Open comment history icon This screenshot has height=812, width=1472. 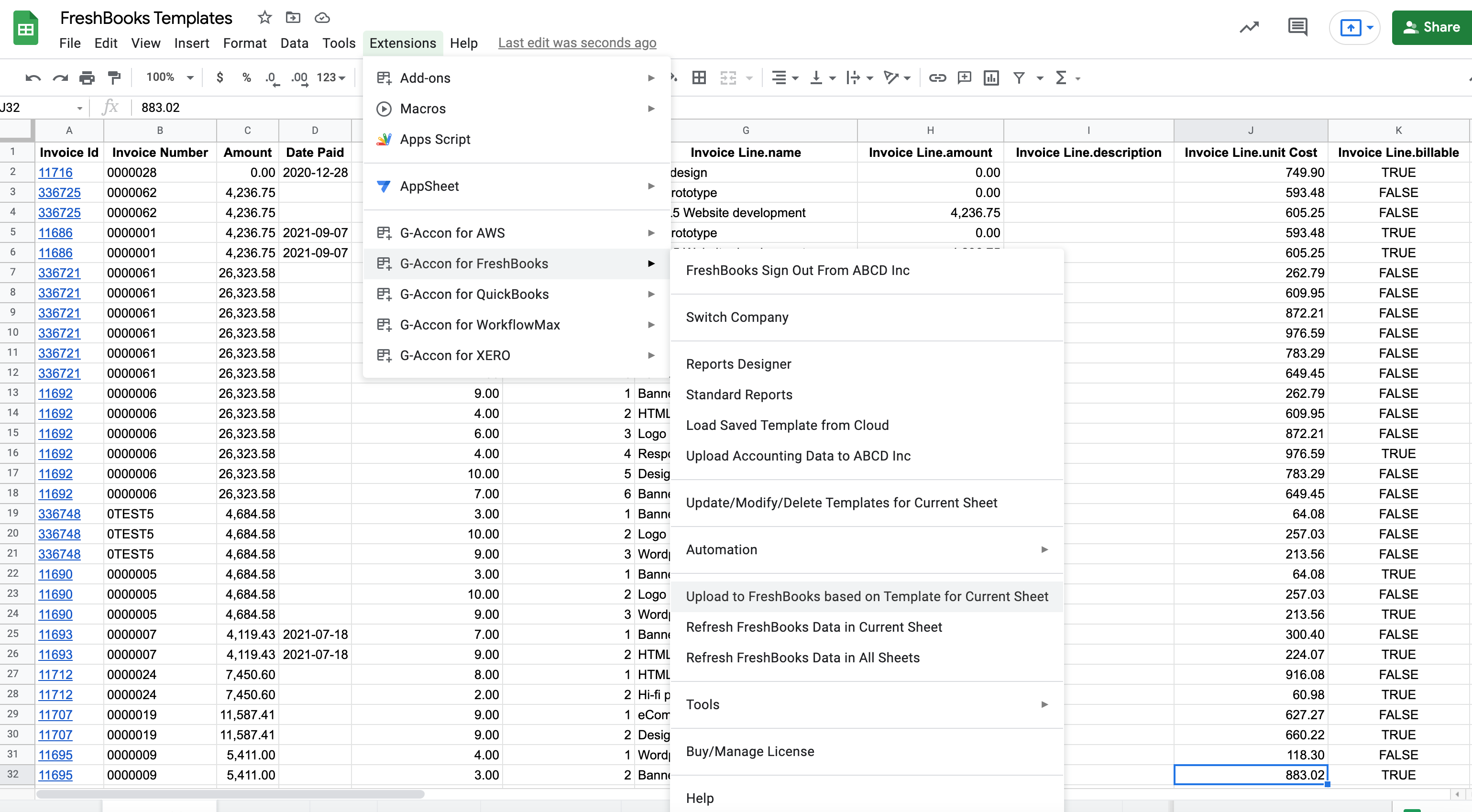pyautogui.click(x=1298, y=27)
